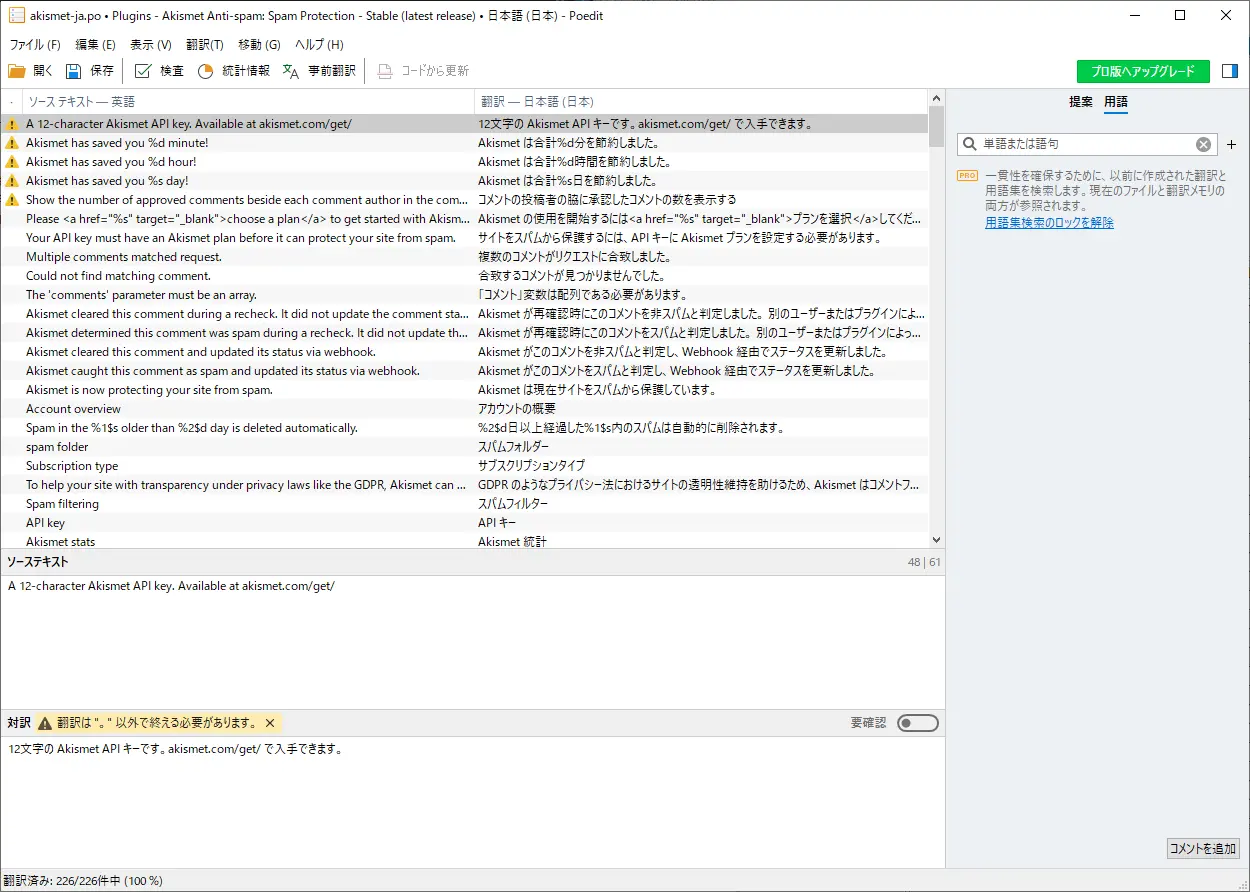This screenshot has width=1250, height=892.
Task: Click the pre-translate icon
Action: point(291,71)
